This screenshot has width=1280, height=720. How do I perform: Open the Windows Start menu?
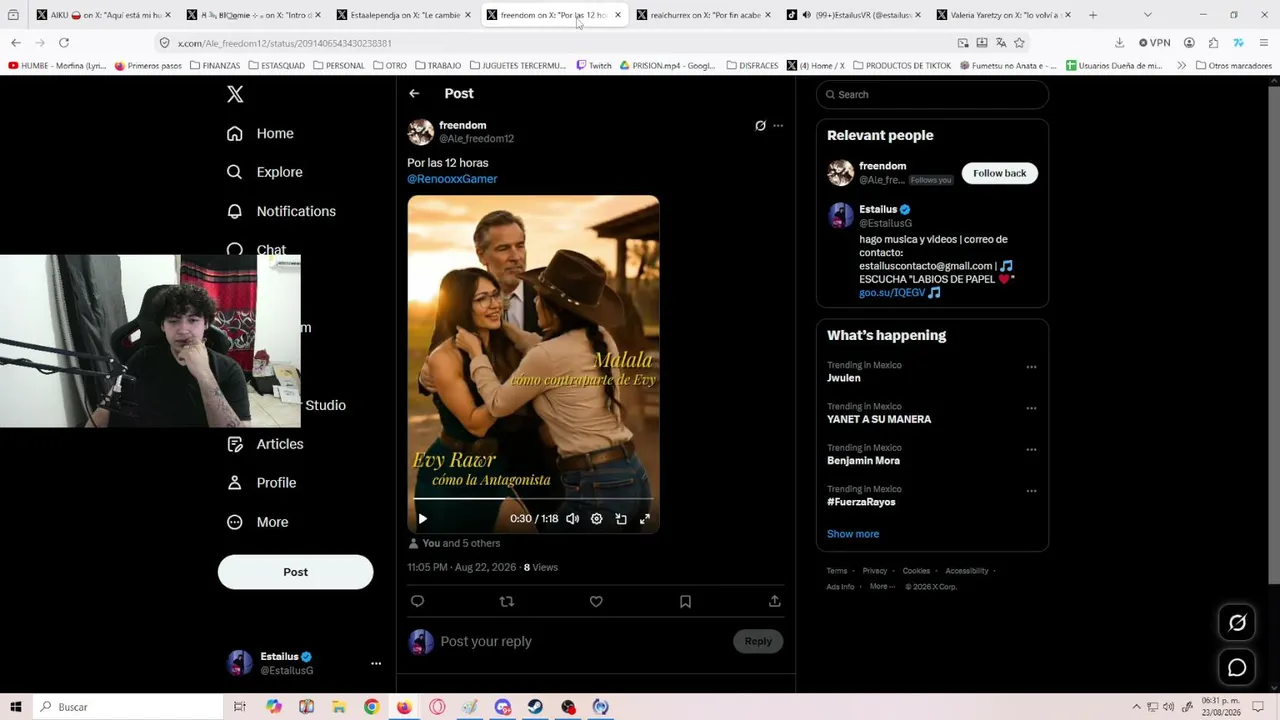pyautogui.click(x=16, y=707)
